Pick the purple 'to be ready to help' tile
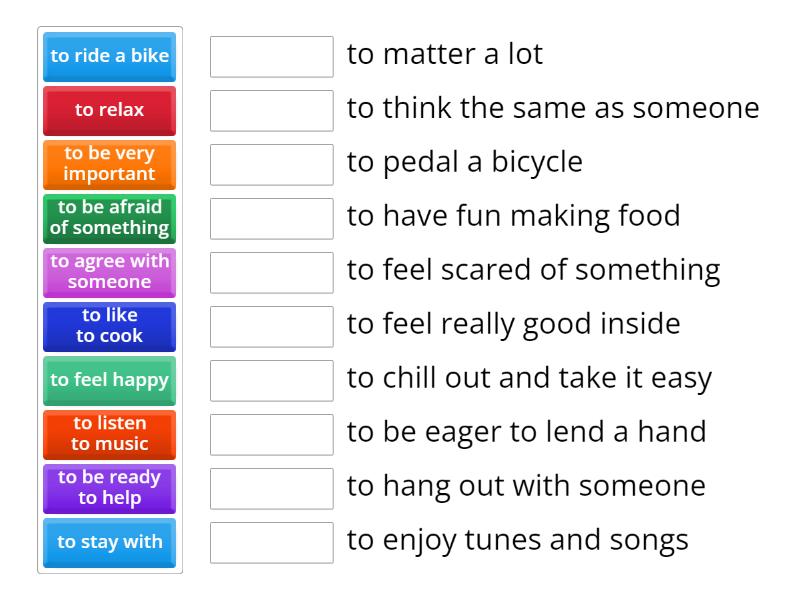 coord(110,489)
